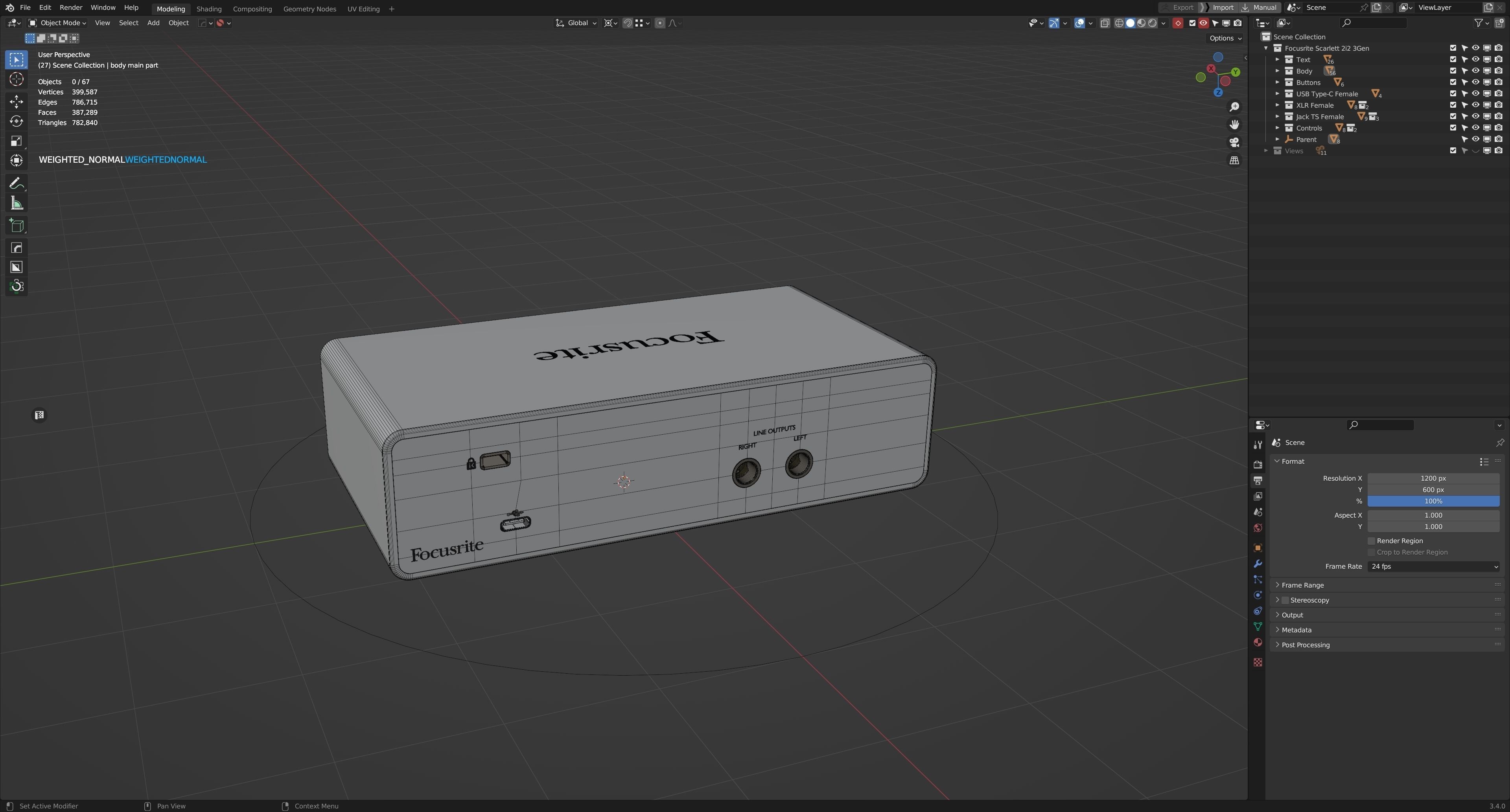Screen dimensions: 1510x812
Task: Open the View Layer properties tab
Action: tap(1258, 496)
